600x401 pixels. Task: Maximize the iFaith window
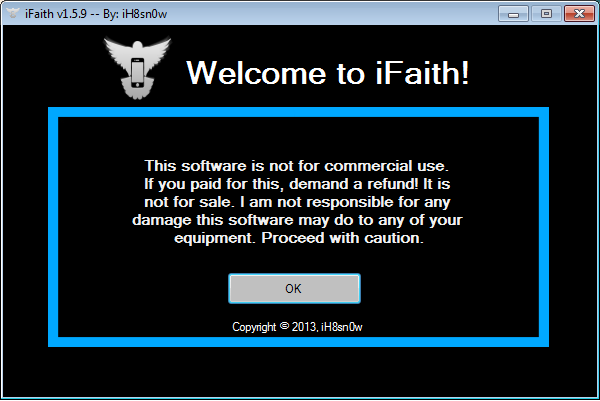[x=545, y=13]
